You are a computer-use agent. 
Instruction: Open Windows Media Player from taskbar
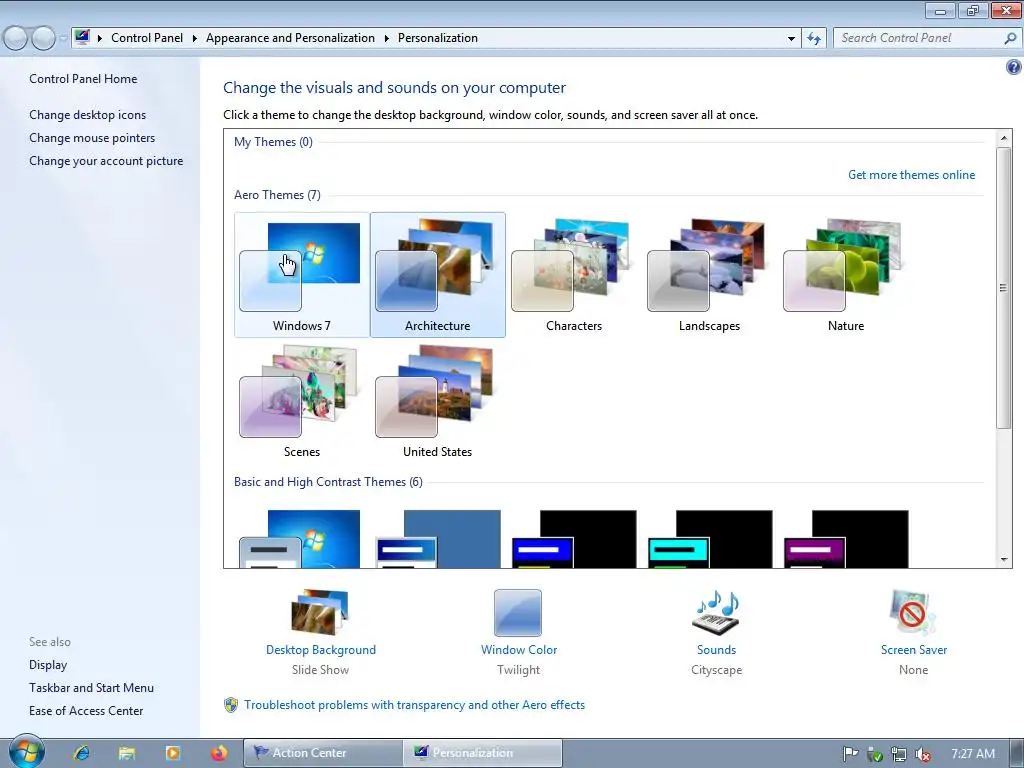pos(172,753)
